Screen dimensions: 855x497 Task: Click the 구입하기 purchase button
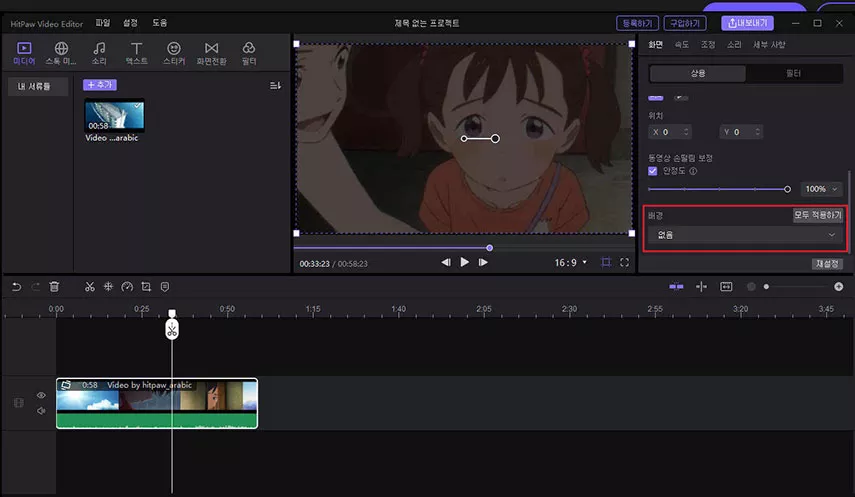click(x=685, y=23)
